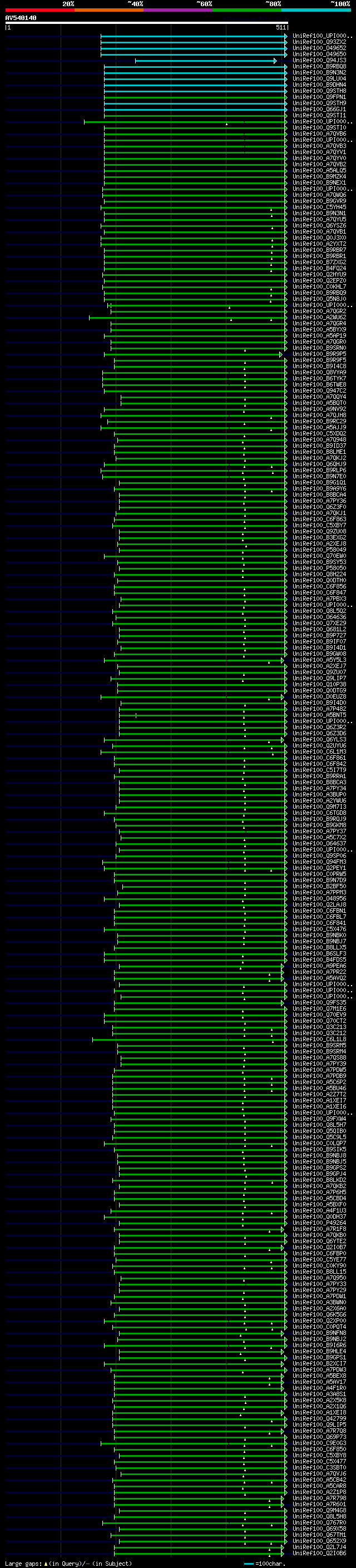Select hit label UniRef100_Q9M4G8
This screenshot has width=356, height=1568.
click(x=319, y=1511)
